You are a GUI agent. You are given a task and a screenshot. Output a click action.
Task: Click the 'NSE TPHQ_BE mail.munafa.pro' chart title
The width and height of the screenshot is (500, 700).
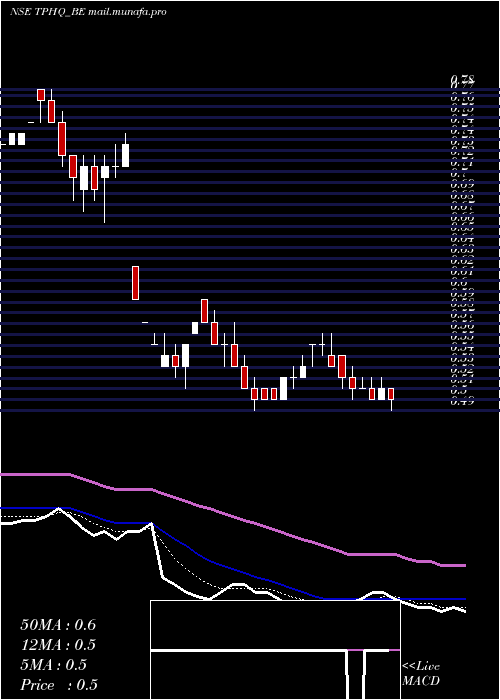pyautogui.click(x=88, y=12)
